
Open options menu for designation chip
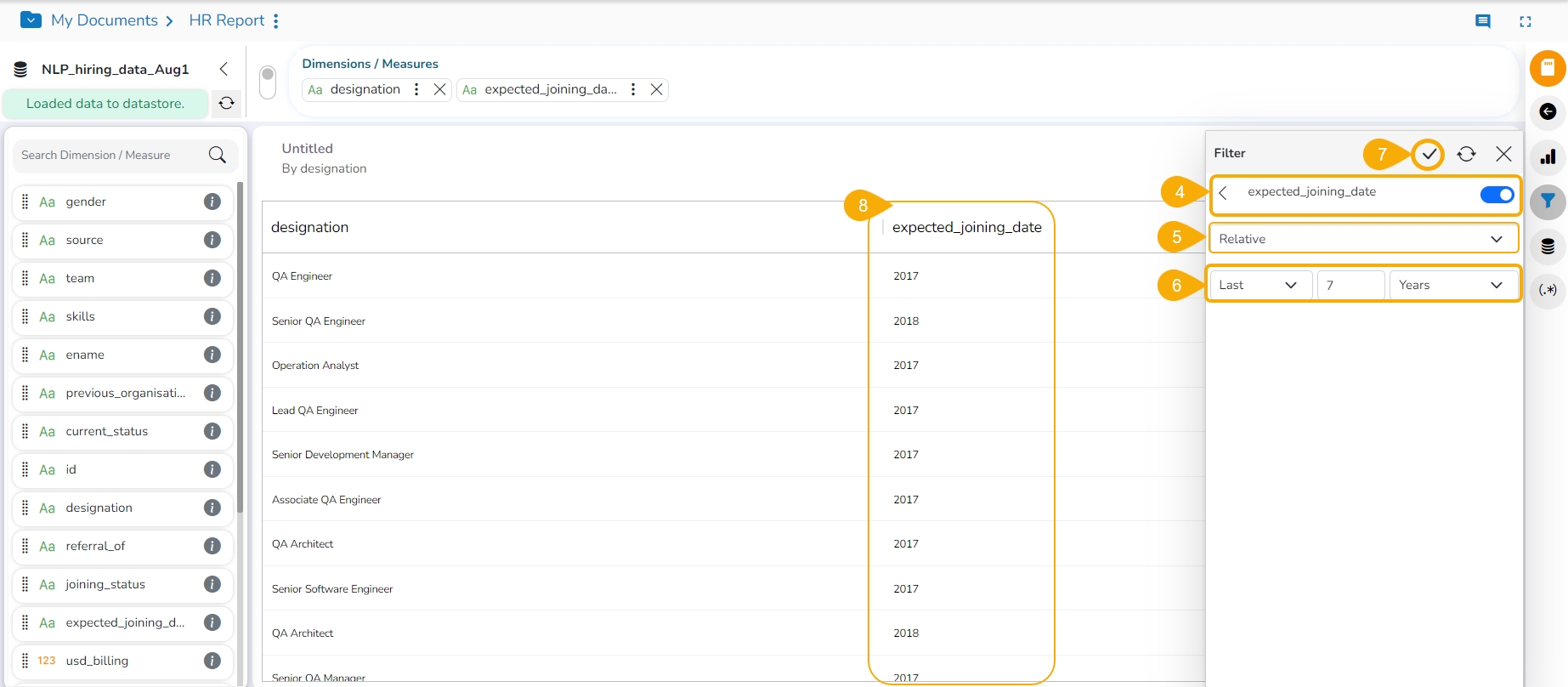[416, 89]
